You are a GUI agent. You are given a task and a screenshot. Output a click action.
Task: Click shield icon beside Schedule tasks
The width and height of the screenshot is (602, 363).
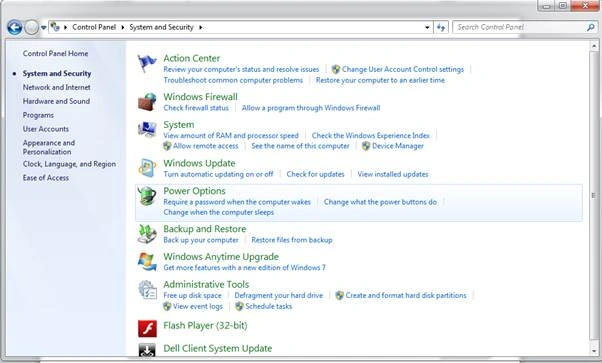239,306
